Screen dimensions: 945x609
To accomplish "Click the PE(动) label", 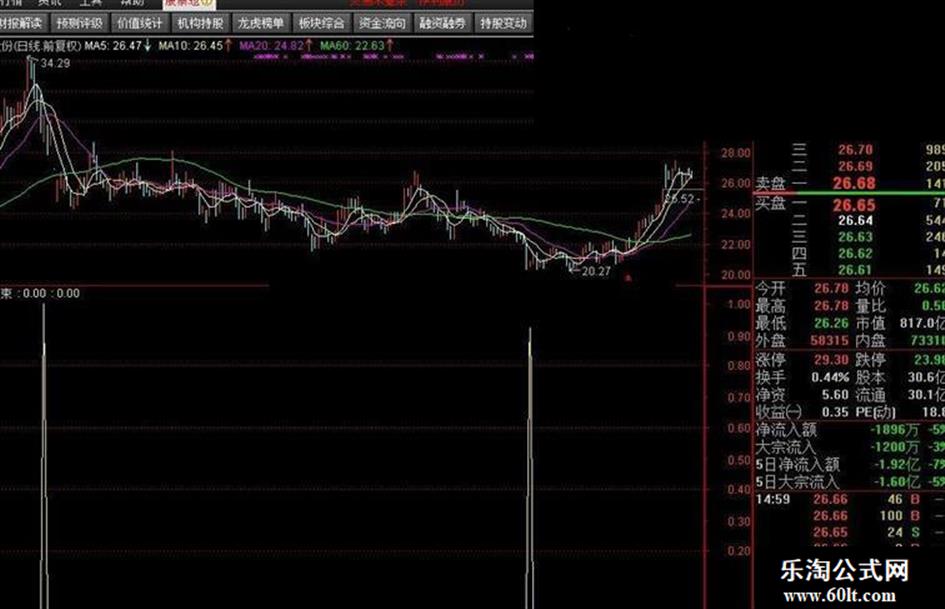I will 876,412.
